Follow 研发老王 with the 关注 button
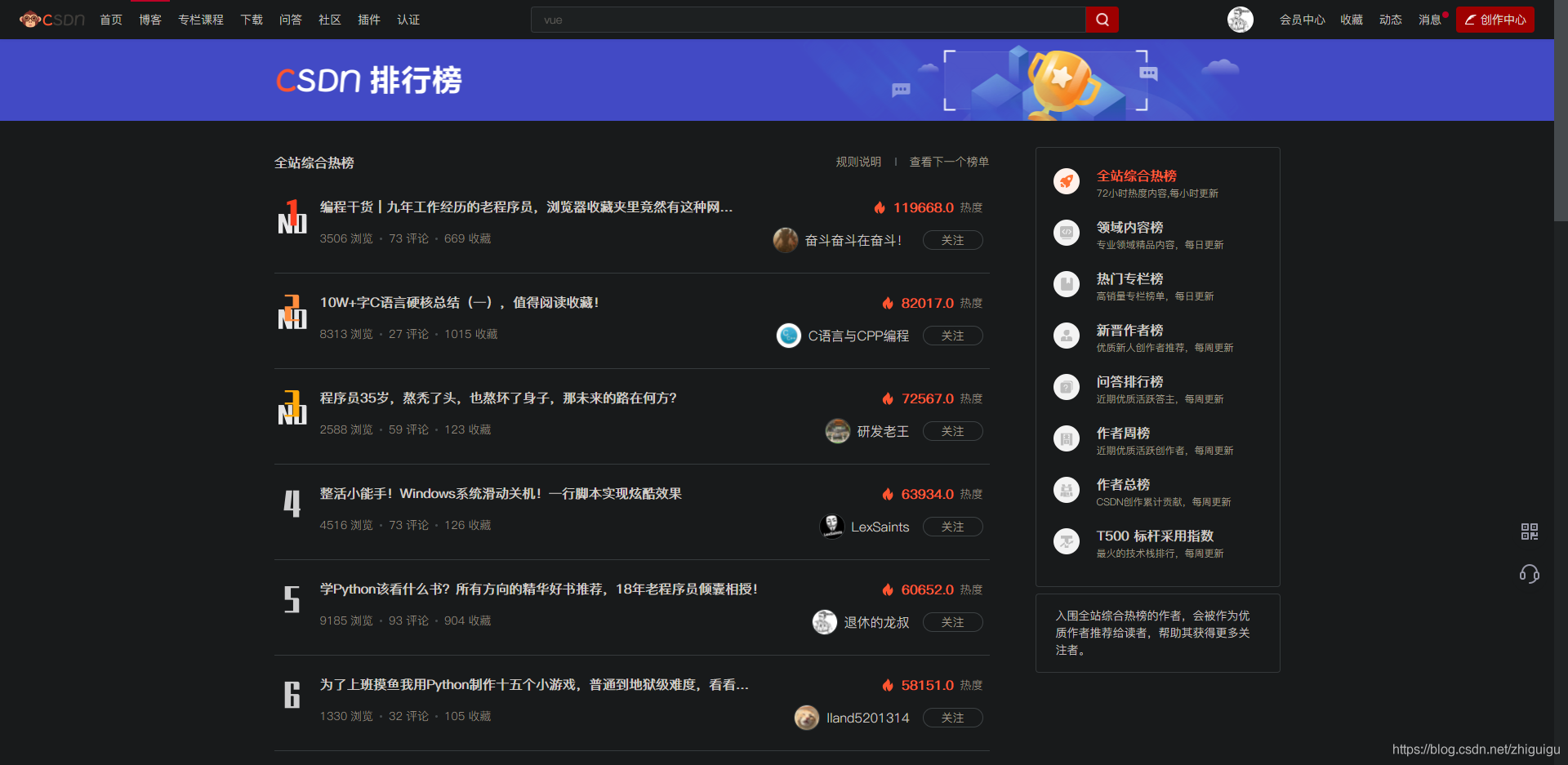1568x765 pixels. [x=953, y=431]
